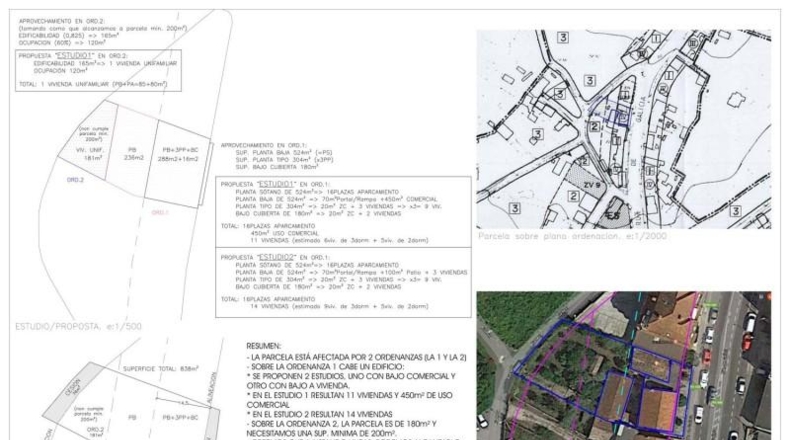Click the underlined "ESTUDIO2" title
Image resolution: width=790 pixels, height=440 pixels.
click(x=276, y=257)
